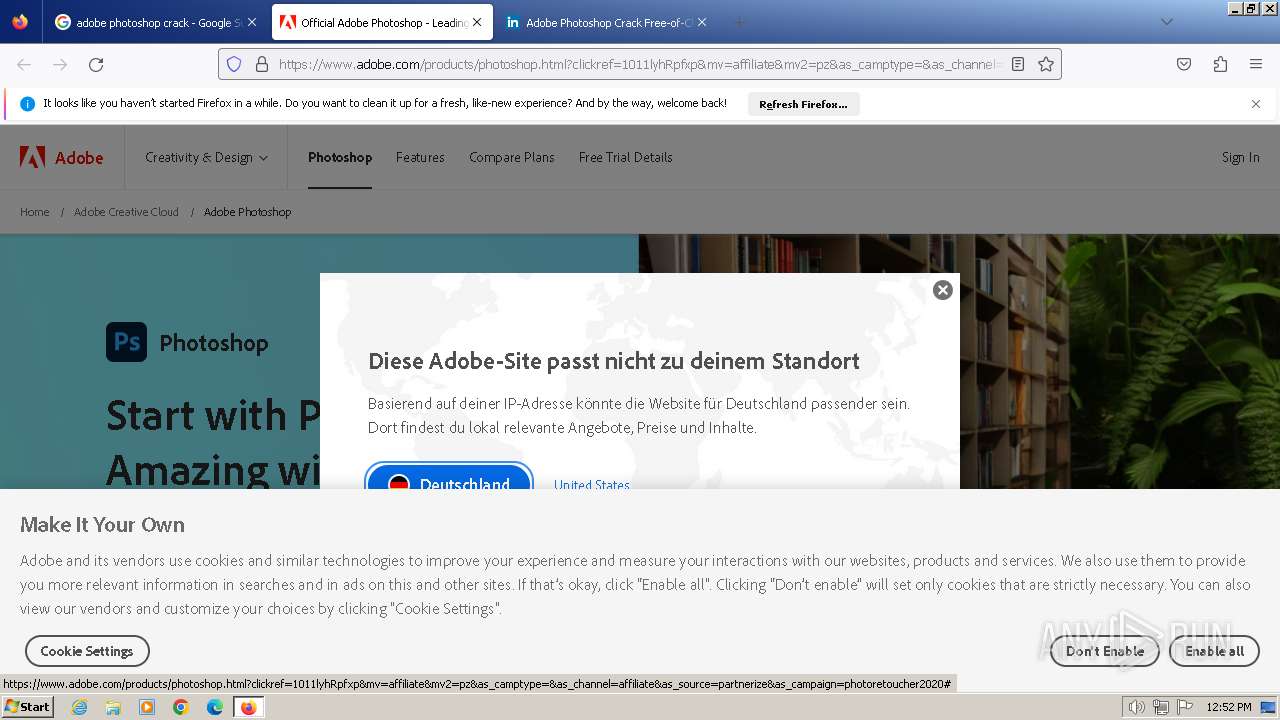1280x720 pixels.
Task: Click the Make It Your Own heading
Action: point(102,524)
